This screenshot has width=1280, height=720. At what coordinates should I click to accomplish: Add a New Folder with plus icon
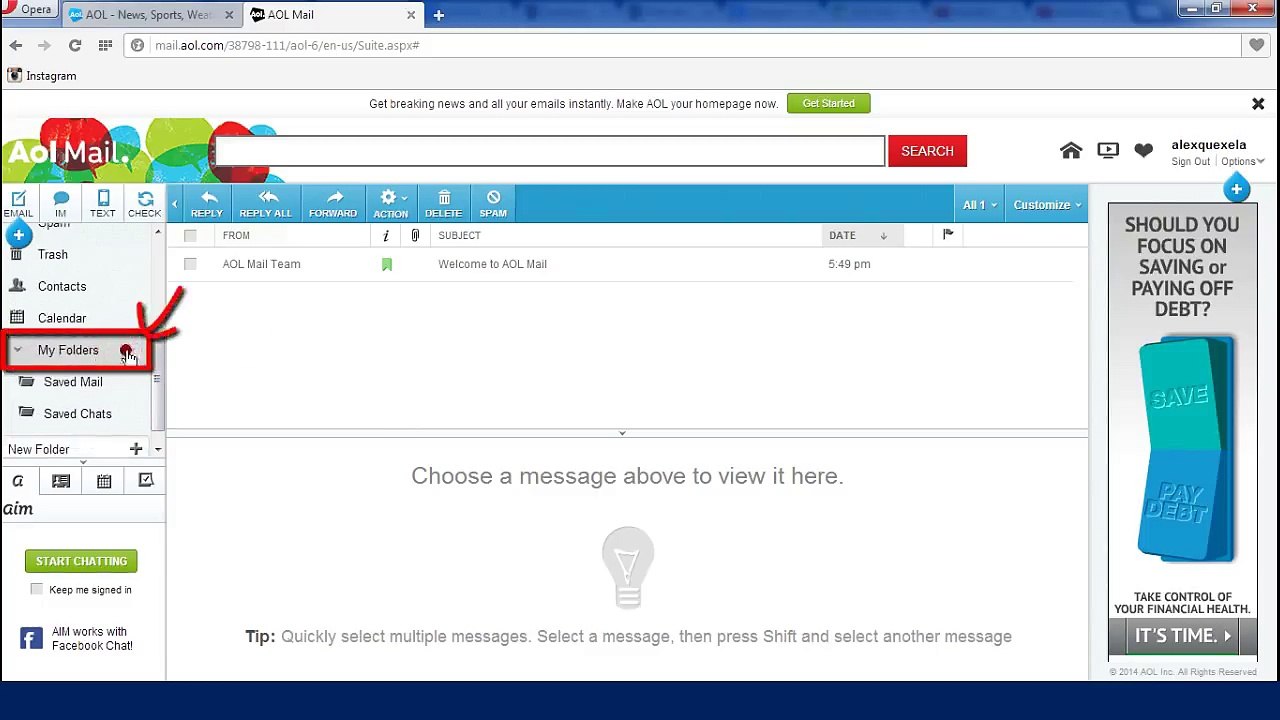(x=136, y=449)
